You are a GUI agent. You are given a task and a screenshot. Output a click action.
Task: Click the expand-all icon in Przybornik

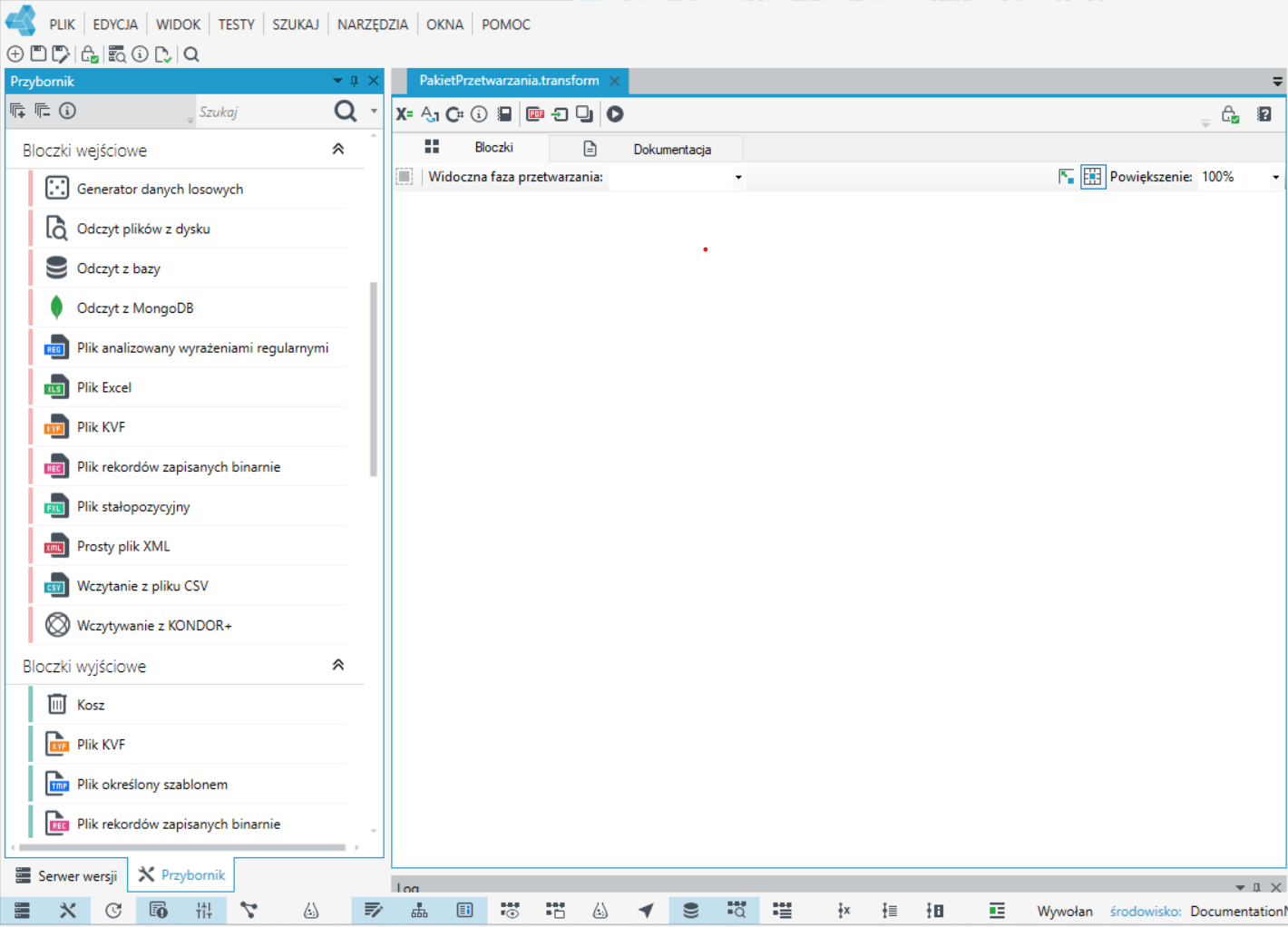click(17, 111)
